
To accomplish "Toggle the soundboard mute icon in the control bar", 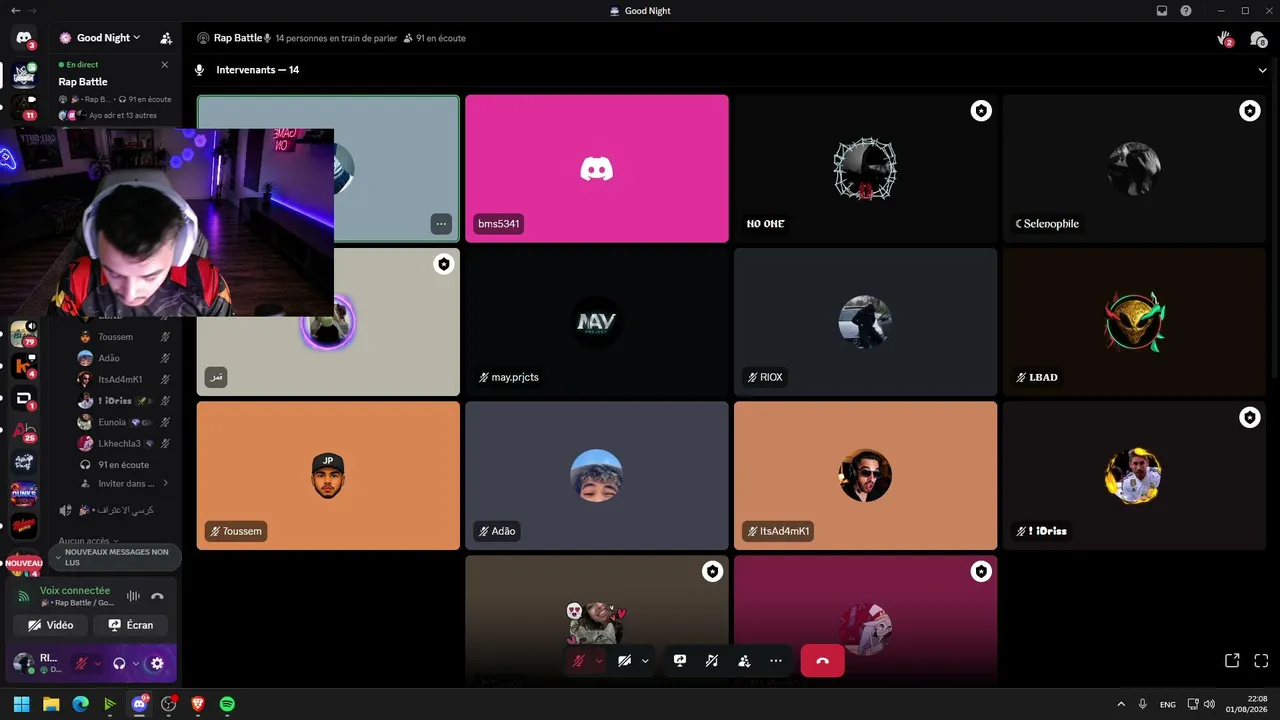I will coord(712,661).
